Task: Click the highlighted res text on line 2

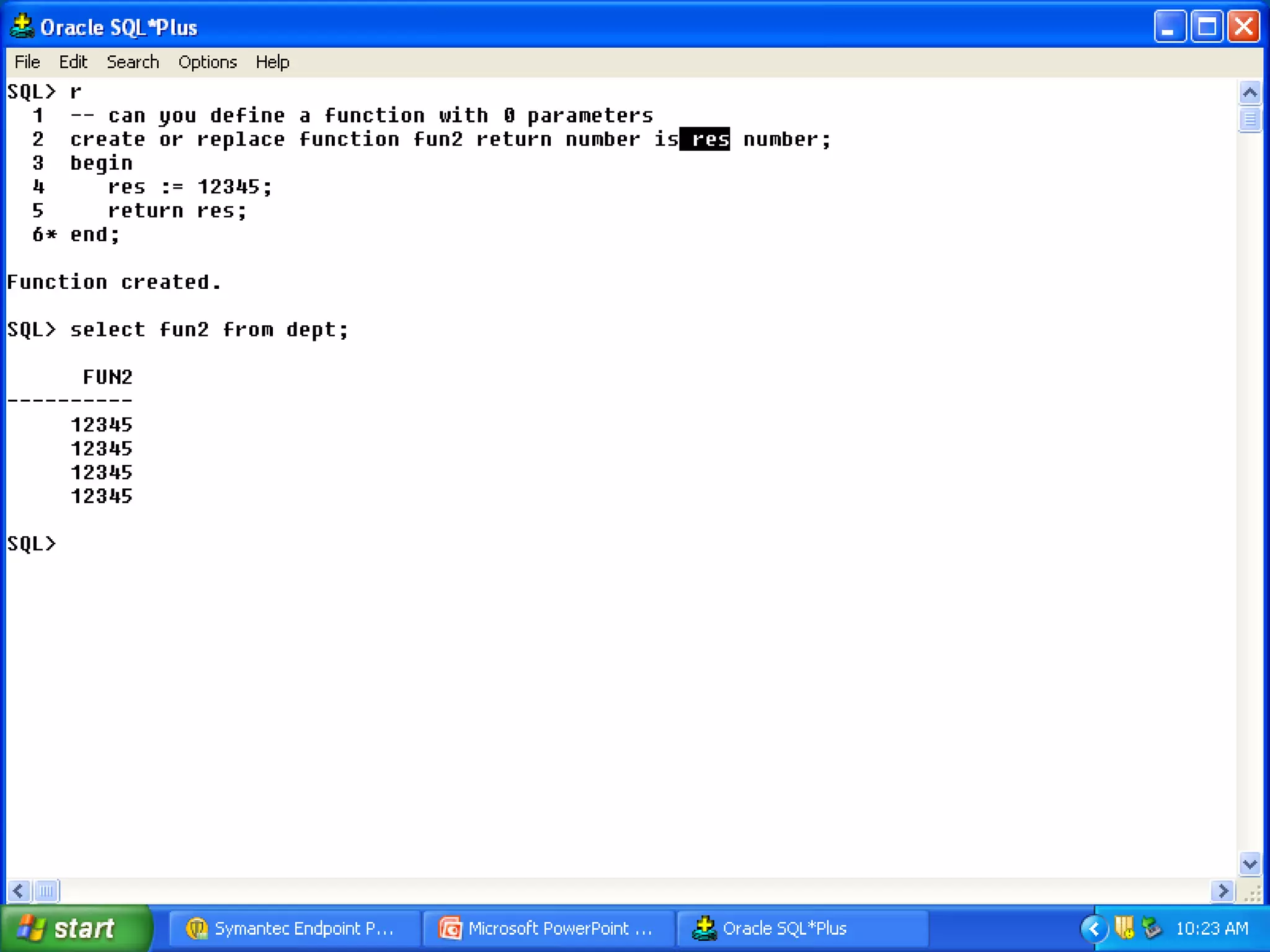Action: (705, 139)
